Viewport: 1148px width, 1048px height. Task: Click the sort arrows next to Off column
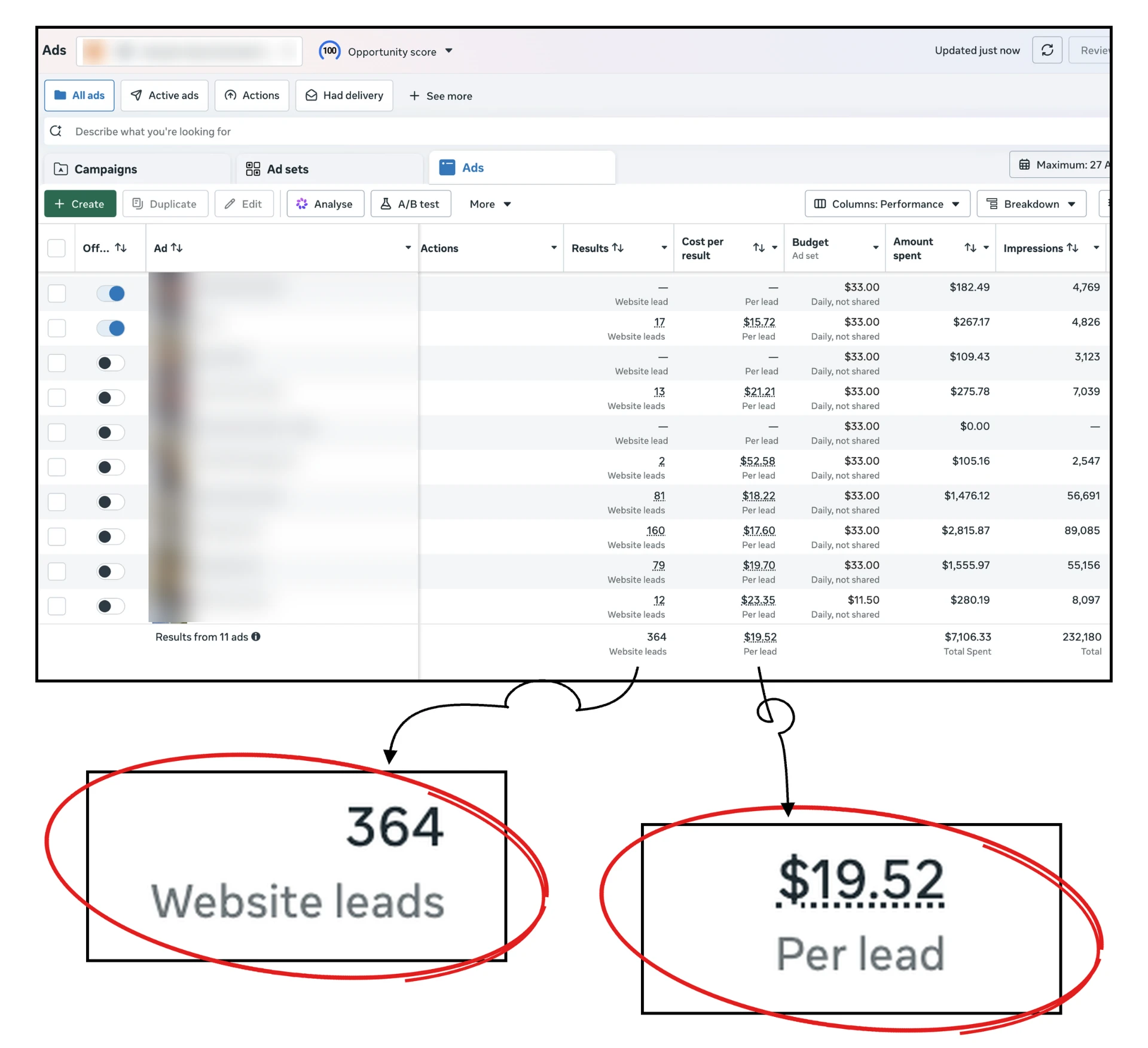[x=121, y=248]
